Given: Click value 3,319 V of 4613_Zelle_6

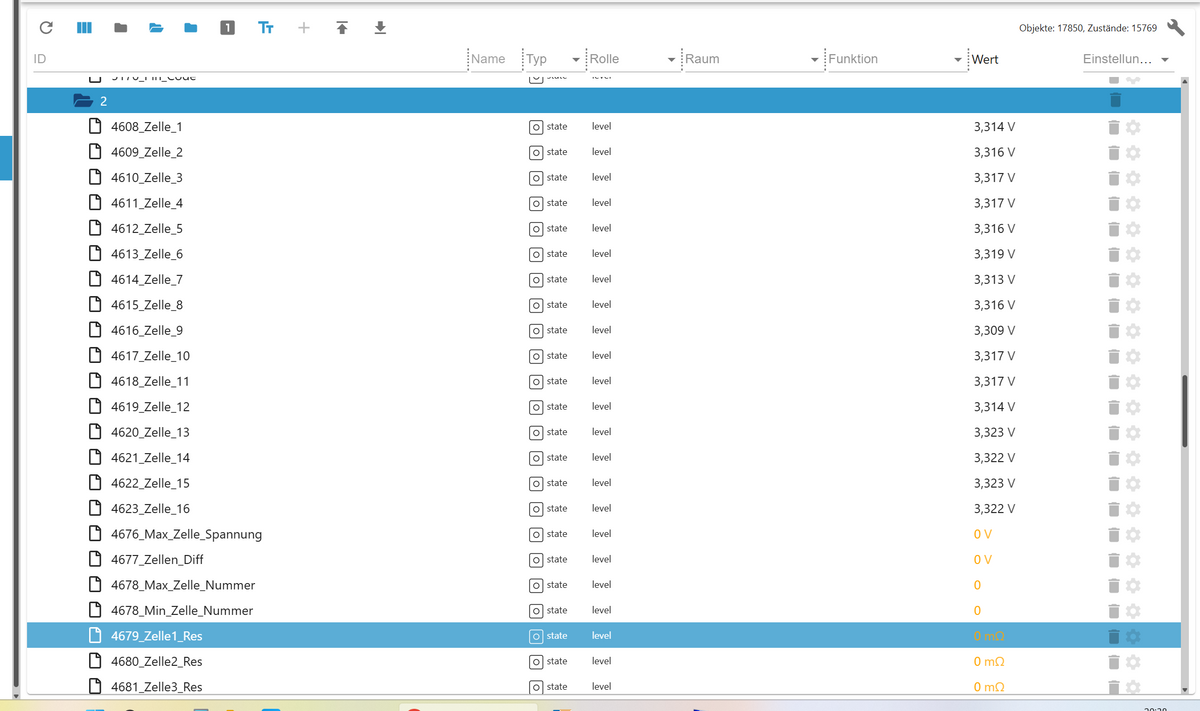Looking at the screenshot, I should tap(994, 254).
